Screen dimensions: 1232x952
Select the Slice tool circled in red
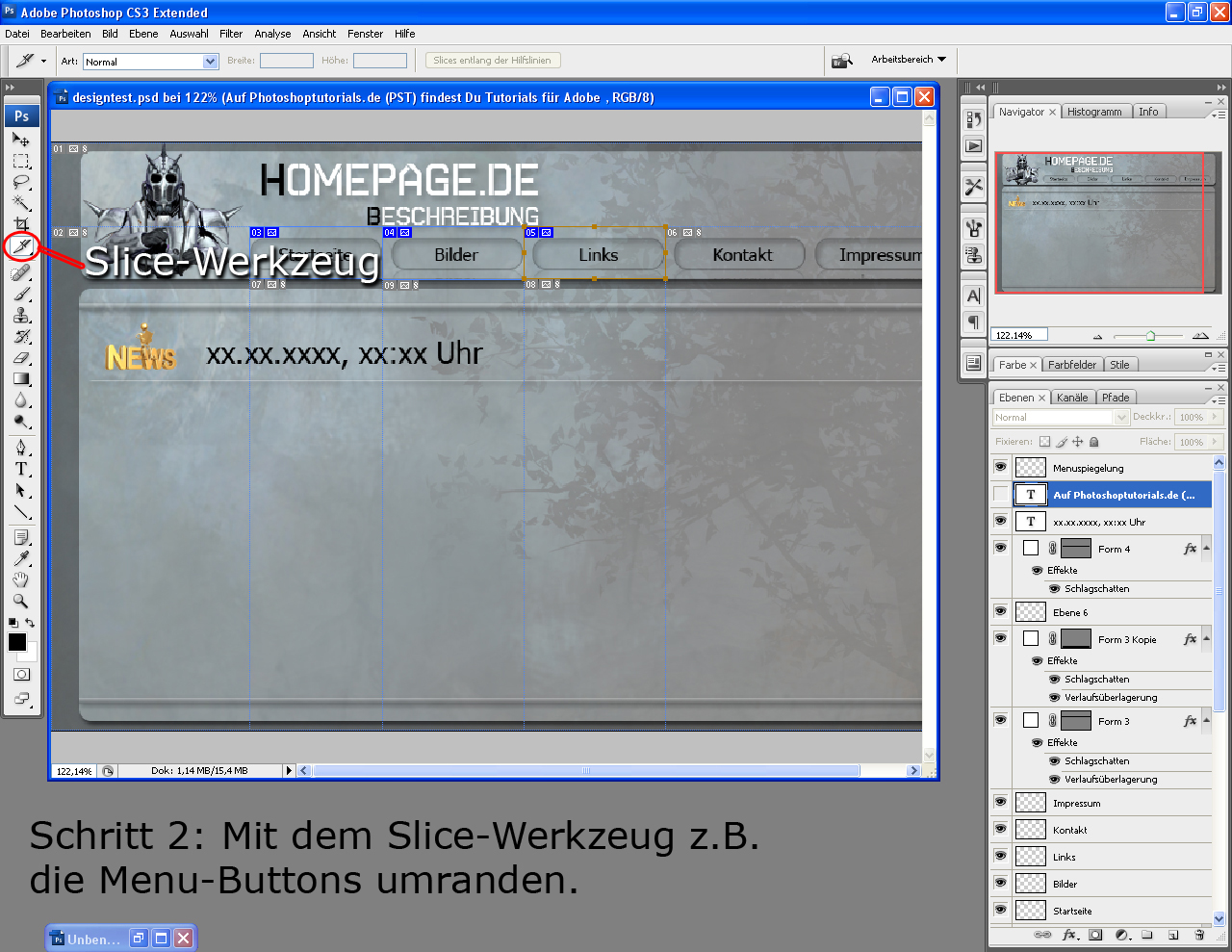coord(21,247)
